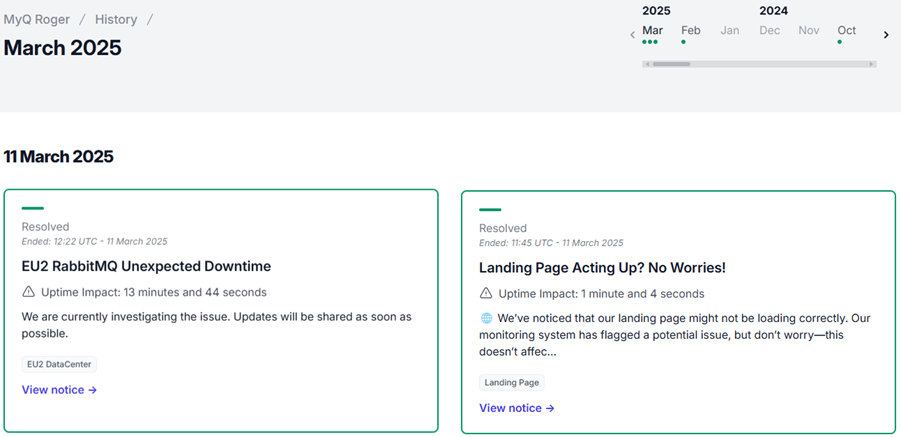This screenshot has width=901, height=437.
Task: Click warning icon beside 1 minute uptime impact
Action: 486,294
